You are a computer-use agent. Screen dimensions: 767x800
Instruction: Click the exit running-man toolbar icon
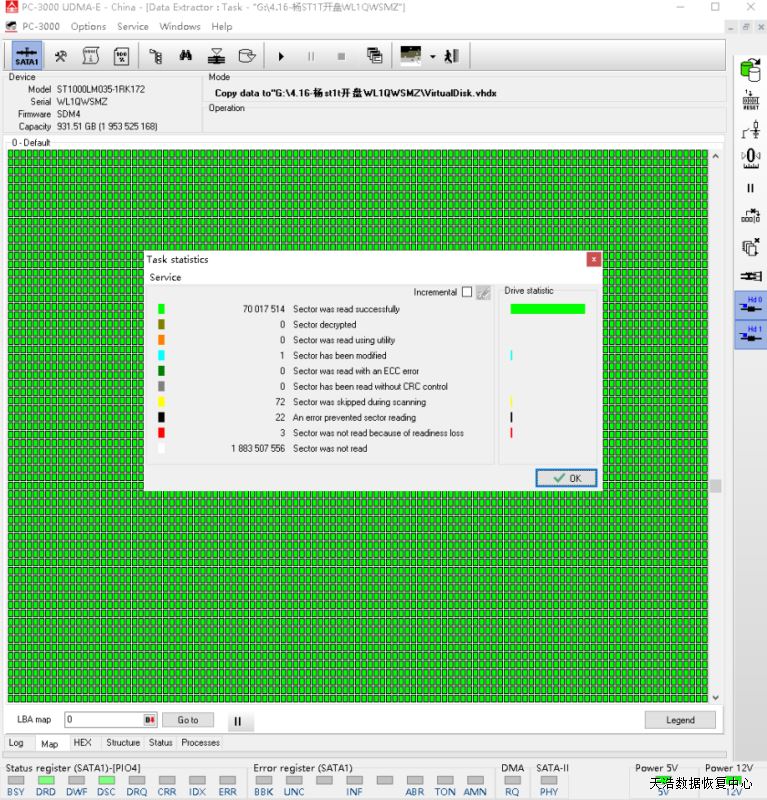[451, 56]
